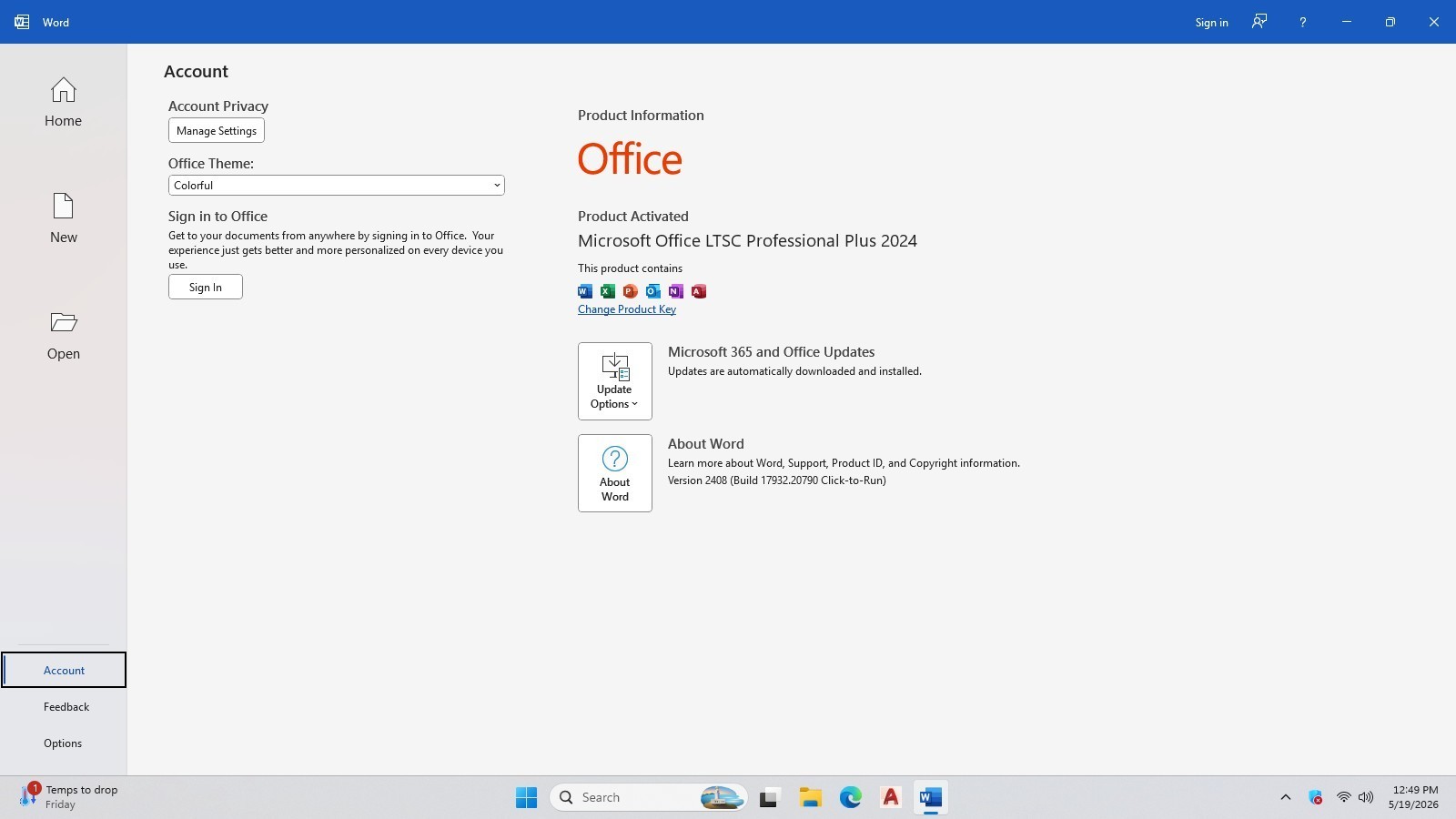
Task: Click the Product Activated label
Action: pos(633,217)
